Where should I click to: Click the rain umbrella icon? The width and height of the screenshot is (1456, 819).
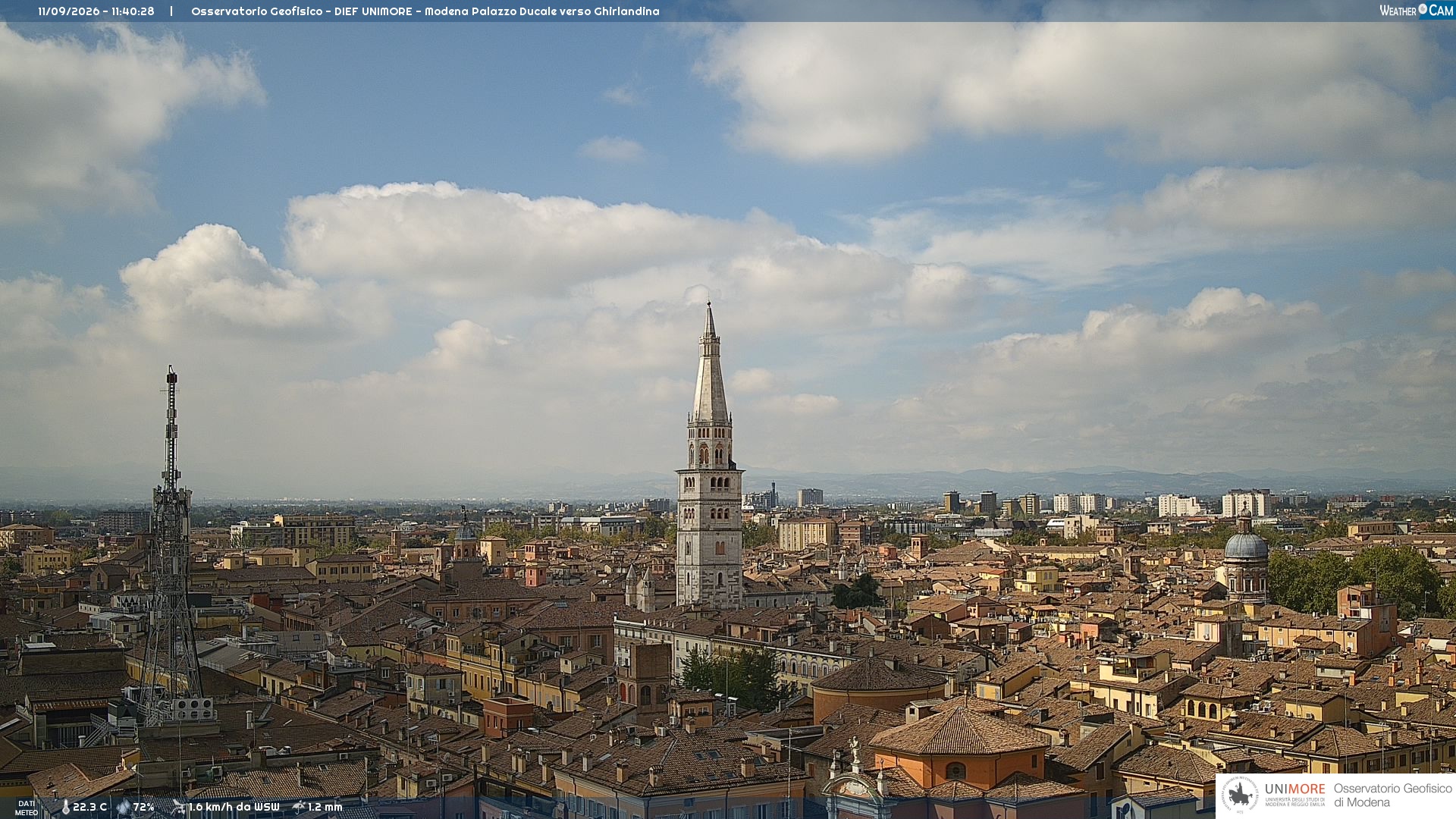[299, 807]
